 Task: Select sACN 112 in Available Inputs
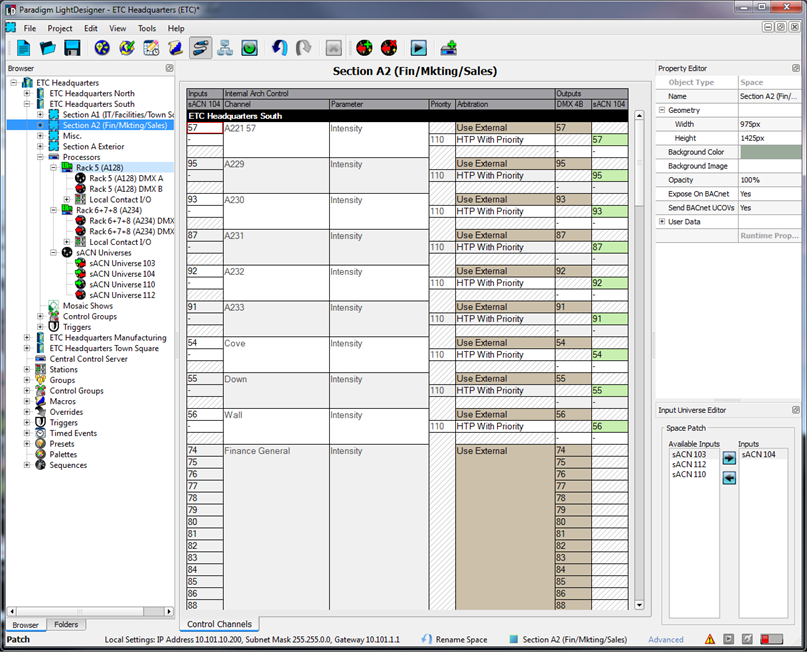click(x=689, y=464)
